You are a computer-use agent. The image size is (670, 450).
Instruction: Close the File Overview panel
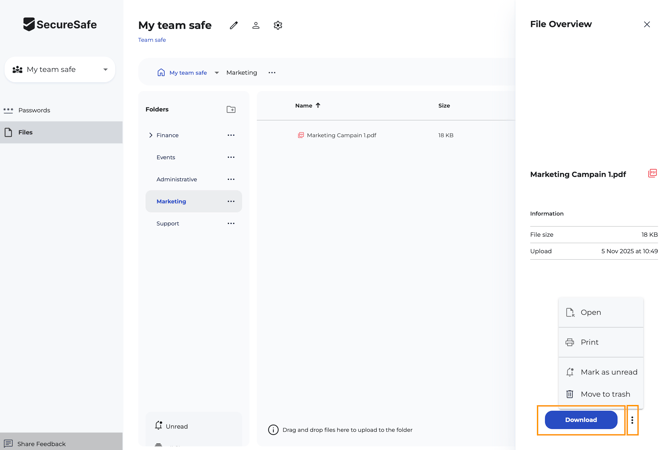(x=647, y=25)
